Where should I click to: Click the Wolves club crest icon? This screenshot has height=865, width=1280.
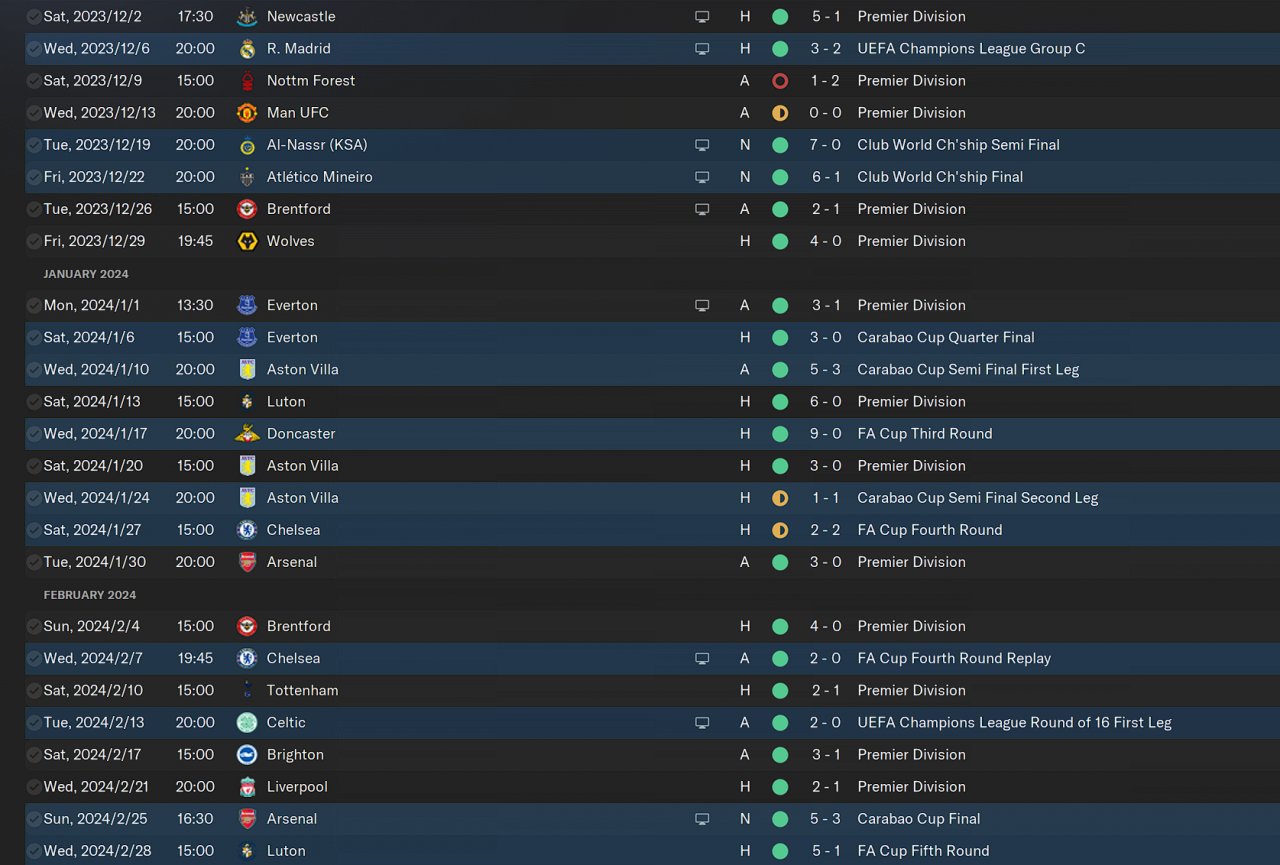click(x=247, y=241)
